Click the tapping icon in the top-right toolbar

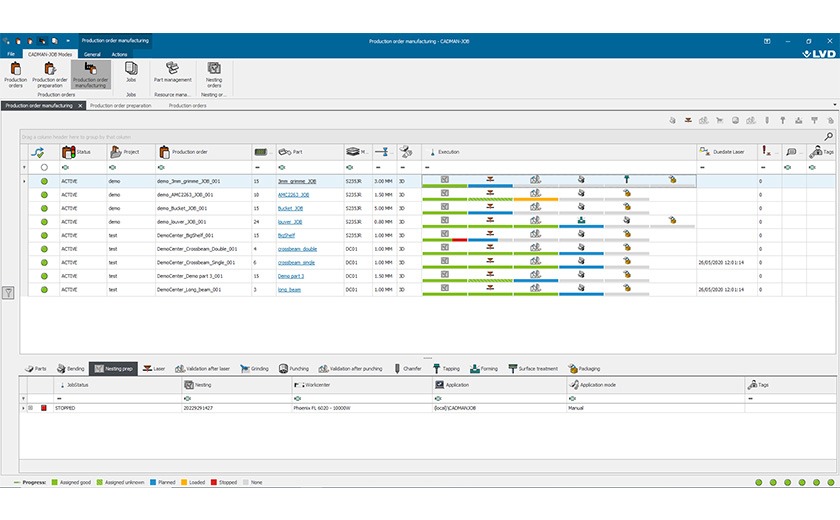pos(783,120)
